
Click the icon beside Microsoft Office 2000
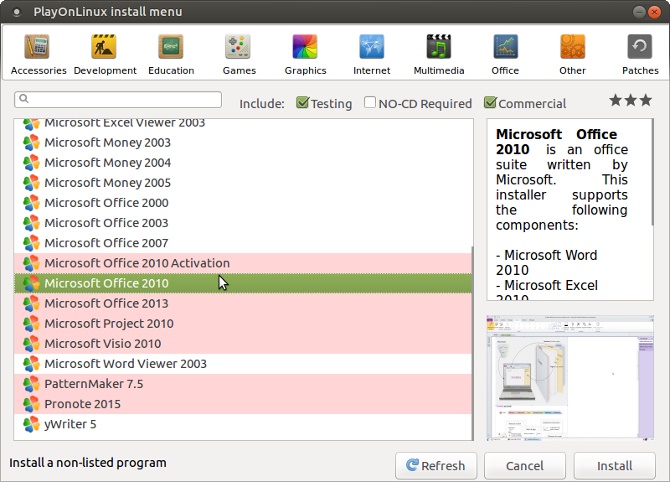(x=31, y=203)
